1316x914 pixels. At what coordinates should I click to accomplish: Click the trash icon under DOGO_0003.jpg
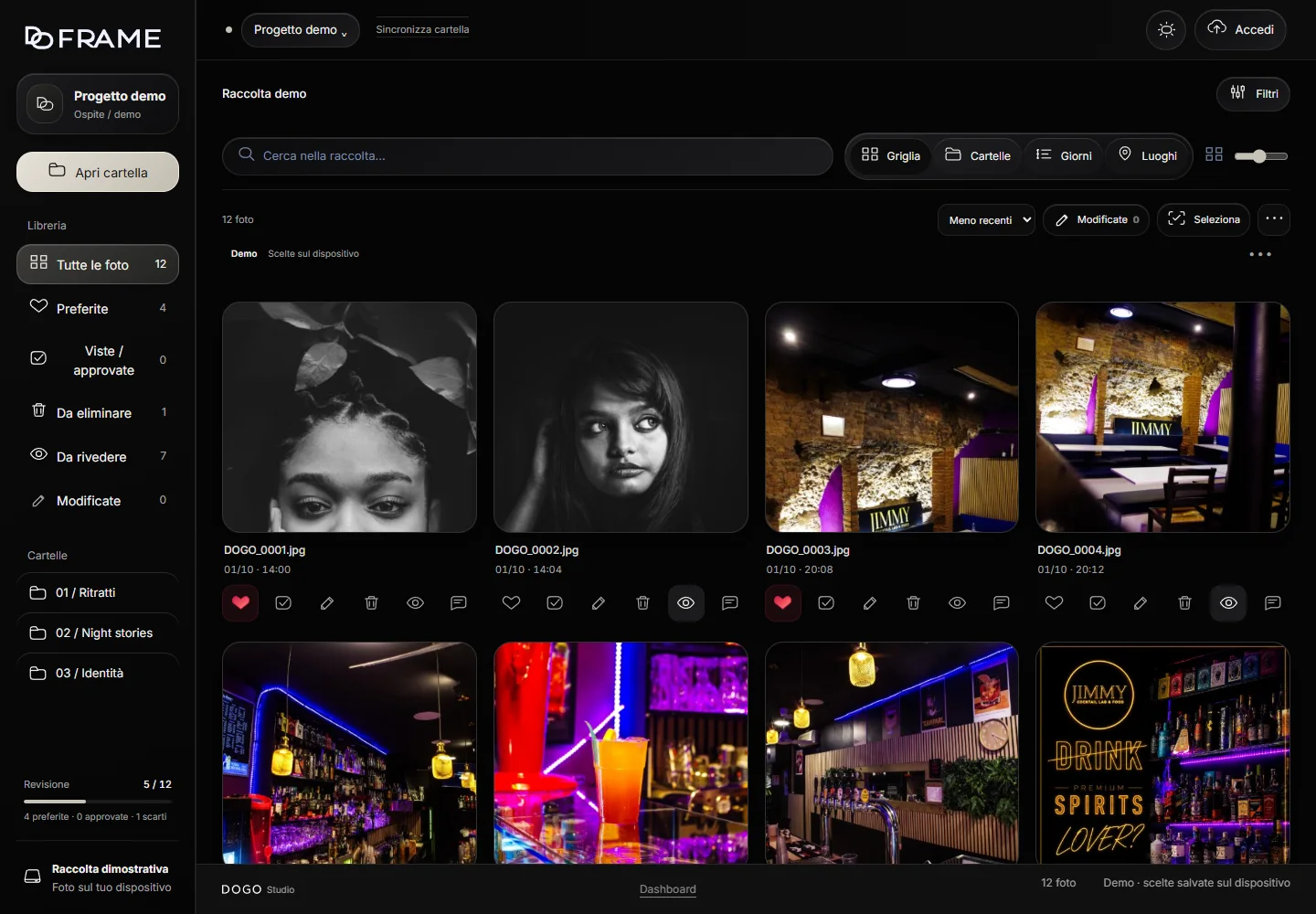[913, 603]
